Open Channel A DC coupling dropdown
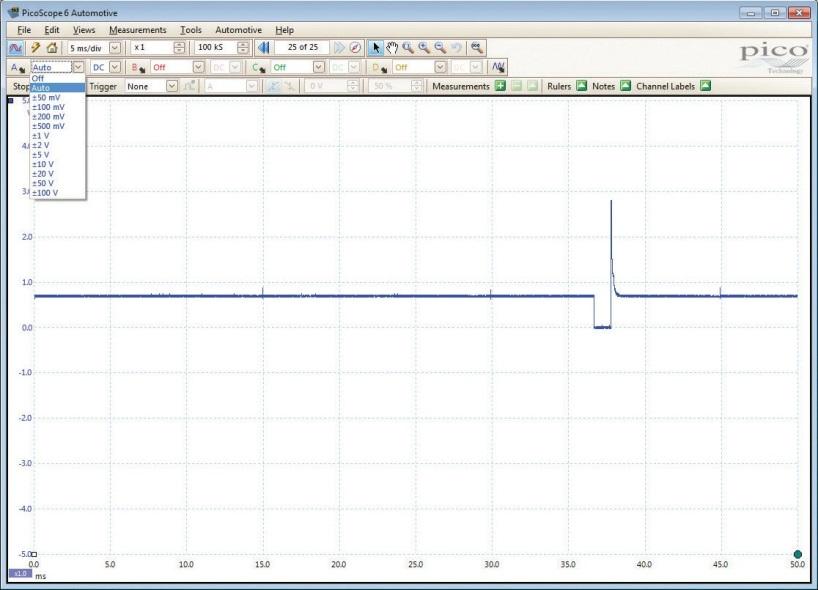This screenshot has height=590, width=818. tap(115, 67)
